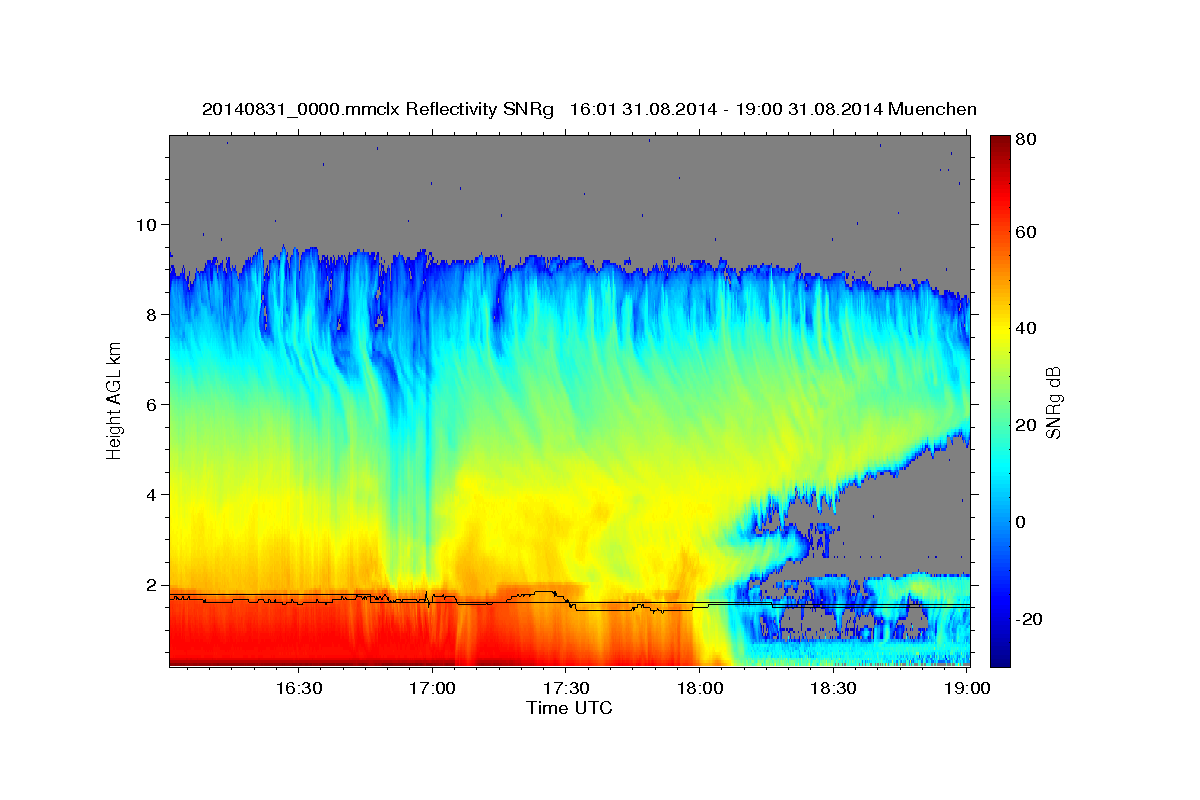
Task: Click the "SNRg dB" colorbar label
Action: pos(1052,402)
